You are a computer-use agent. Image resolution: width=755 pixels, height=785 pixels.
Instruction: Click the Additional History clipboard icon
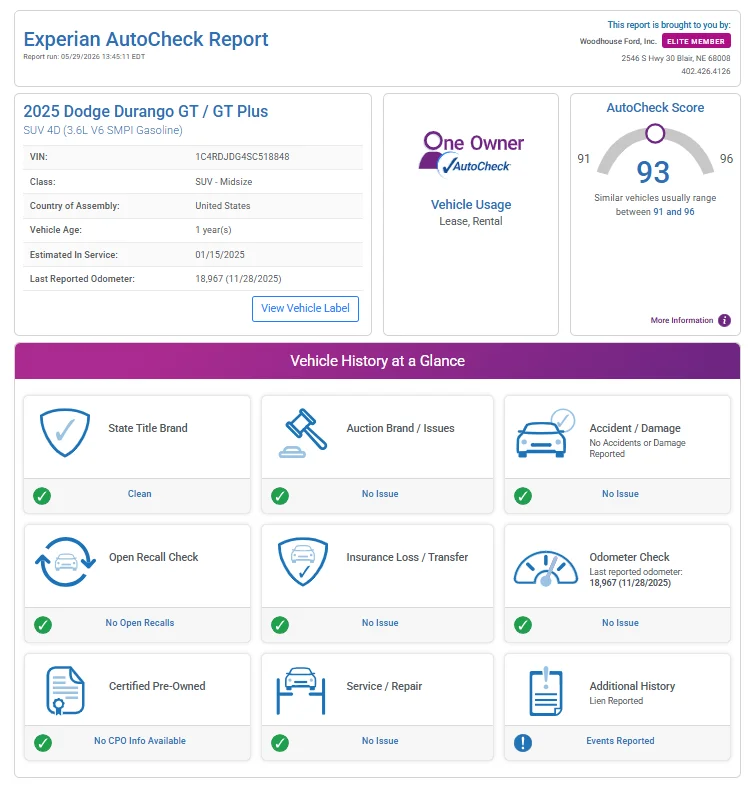pos(546,691)
